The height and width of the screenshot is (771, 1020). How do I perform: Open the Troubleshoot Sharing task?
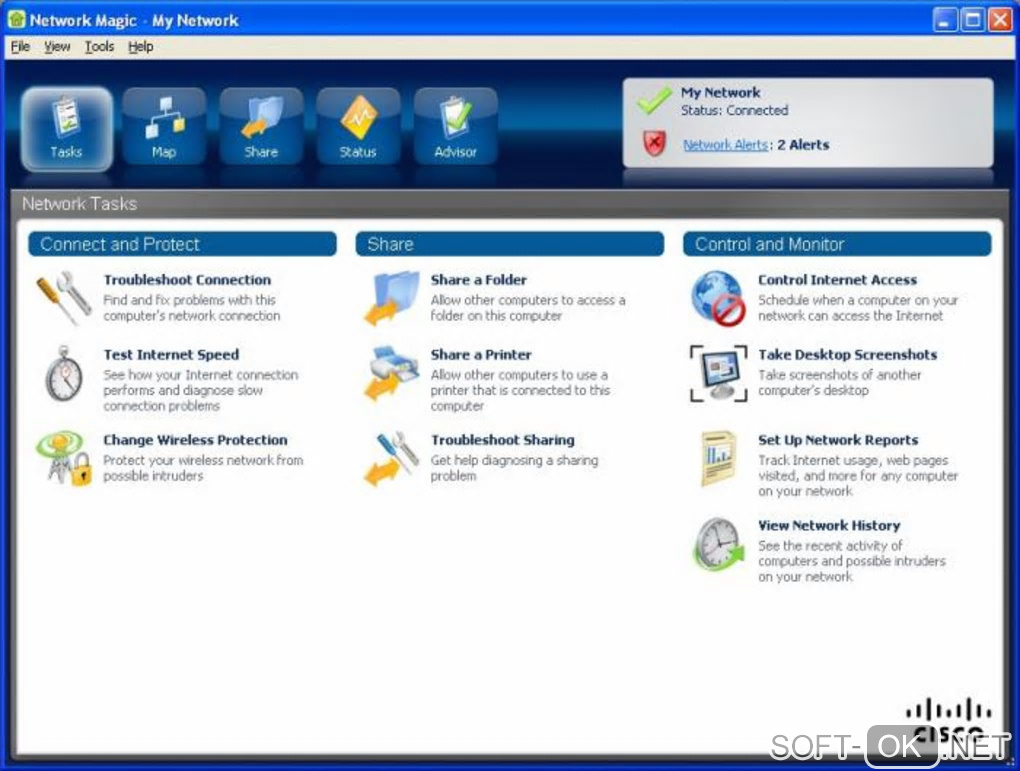tap(503, 440)
